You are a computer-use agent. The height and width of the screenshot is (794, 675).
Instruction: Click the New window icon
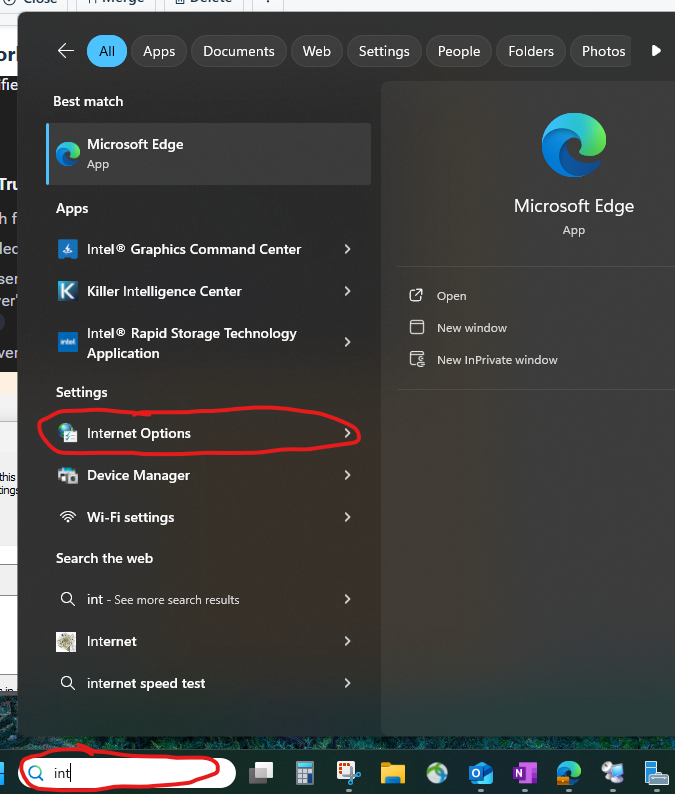pos(417,327)
